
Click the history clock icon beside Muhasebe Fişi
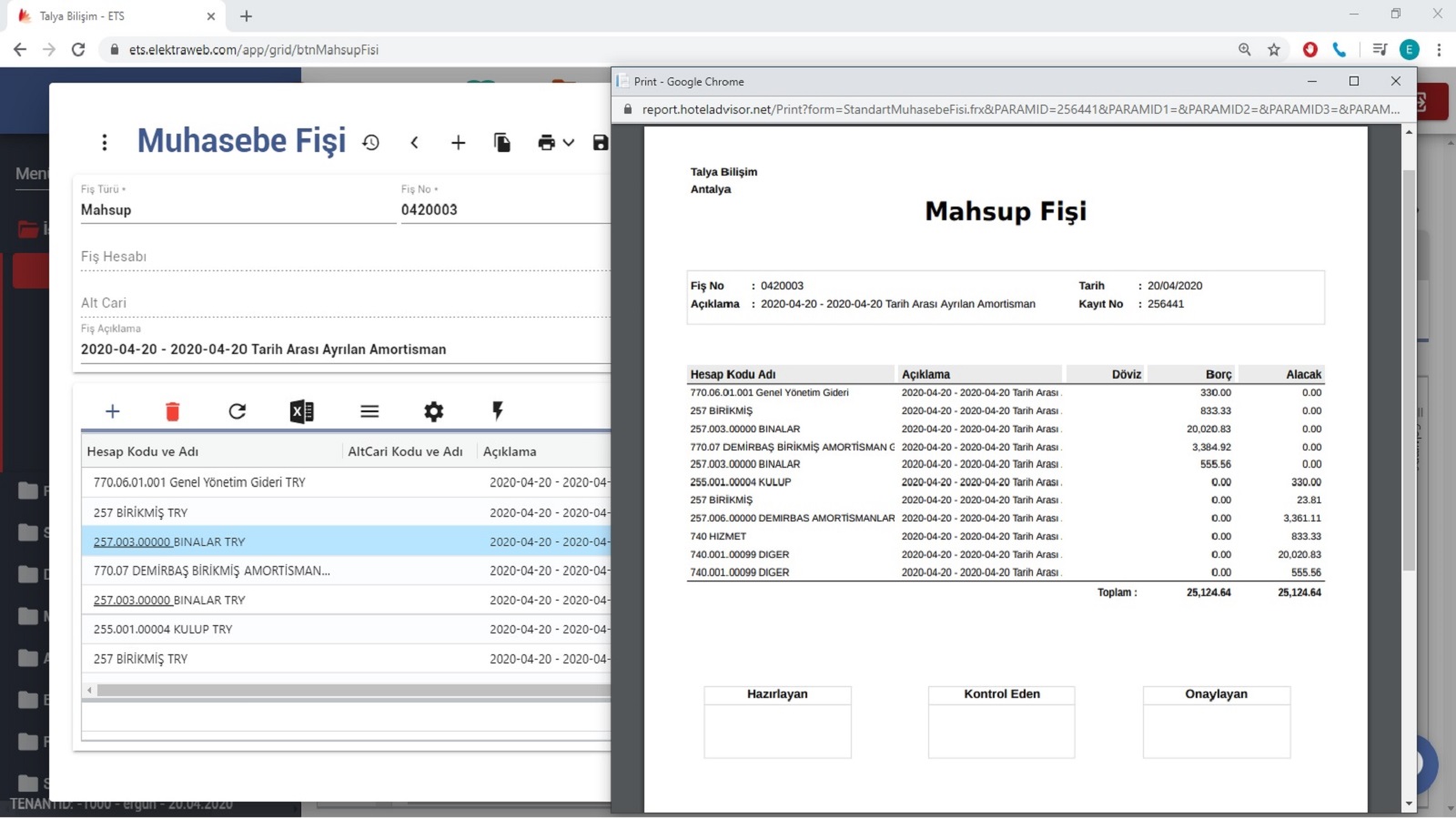tap(370, 143)
